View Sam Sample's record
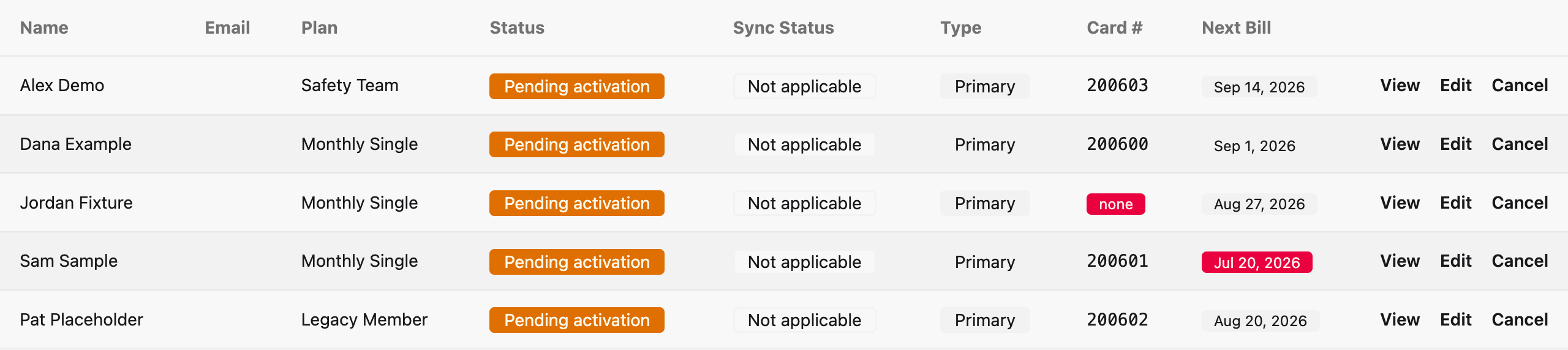This screenshot has height=350, width=1568. (x=1400, y=261)
